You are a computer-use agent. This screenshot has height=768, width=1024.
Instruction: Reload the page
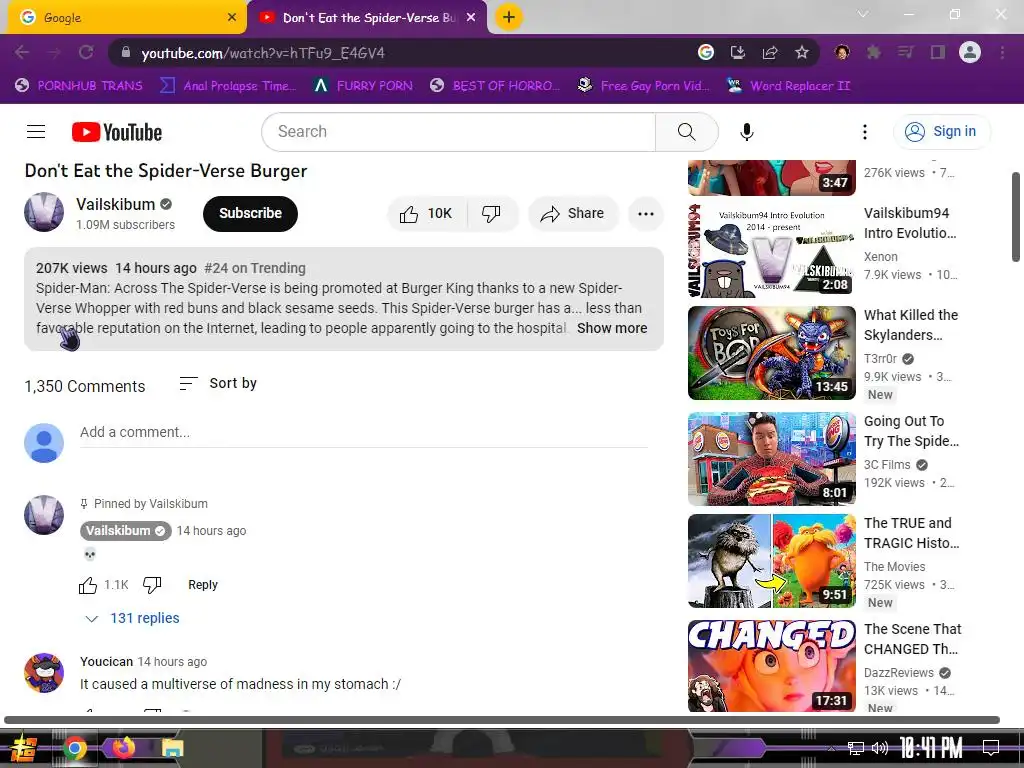(x=86, y=53)
